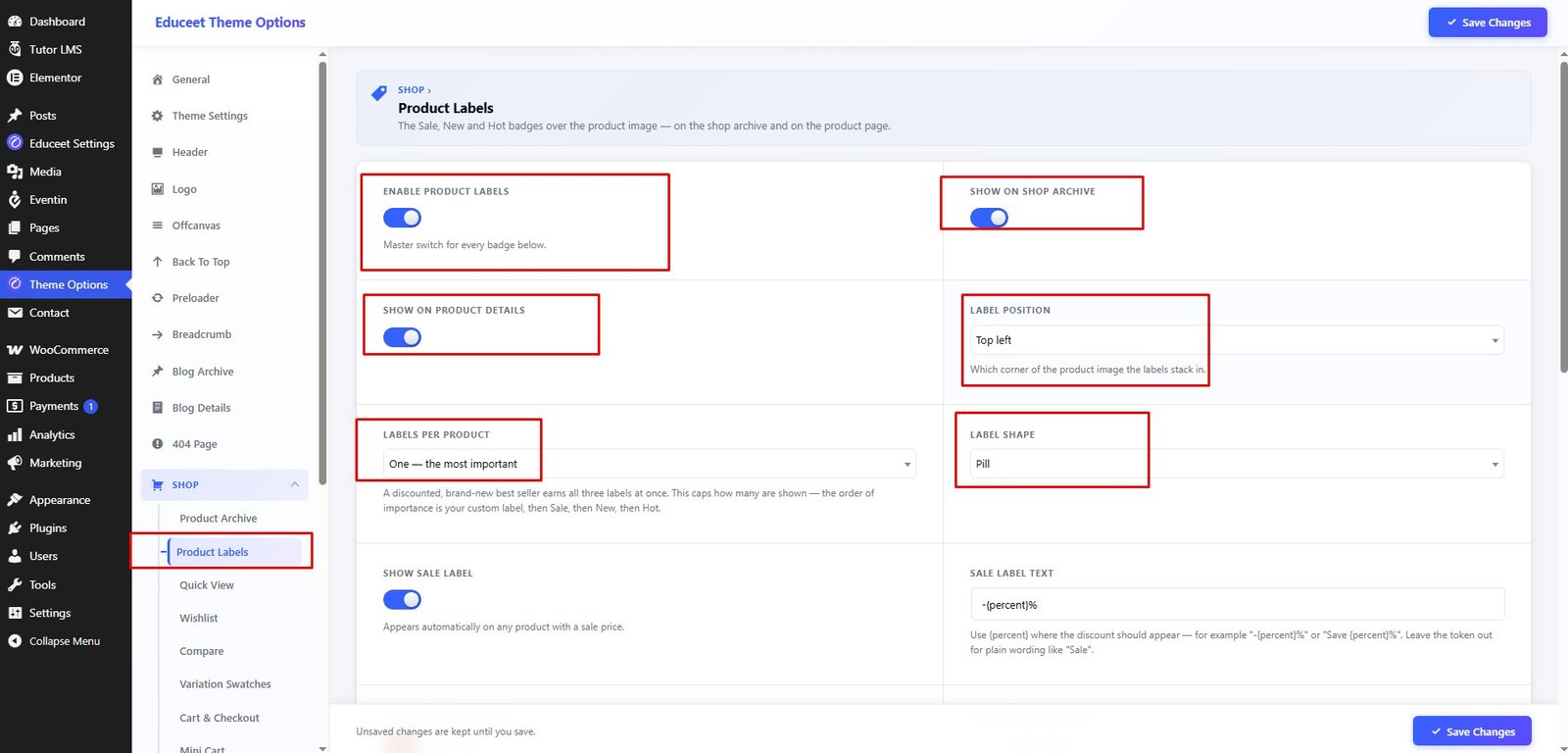Click the Appearance paintbrush icon
Viewport: 1568px width, 753px height.
[15, 500]
